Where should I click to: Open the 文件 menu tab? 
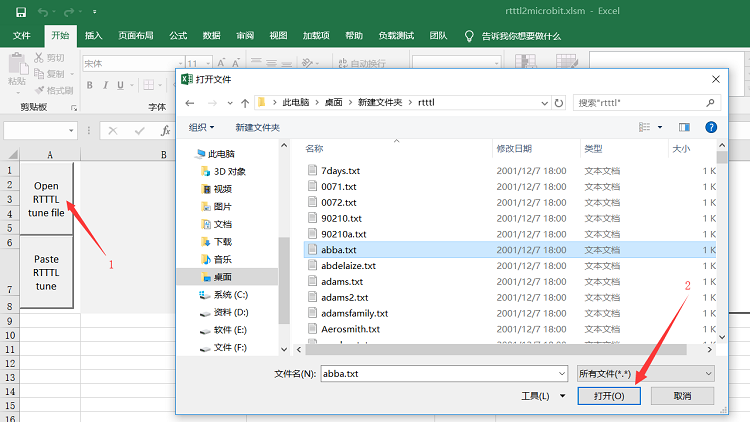coord(22,36)
